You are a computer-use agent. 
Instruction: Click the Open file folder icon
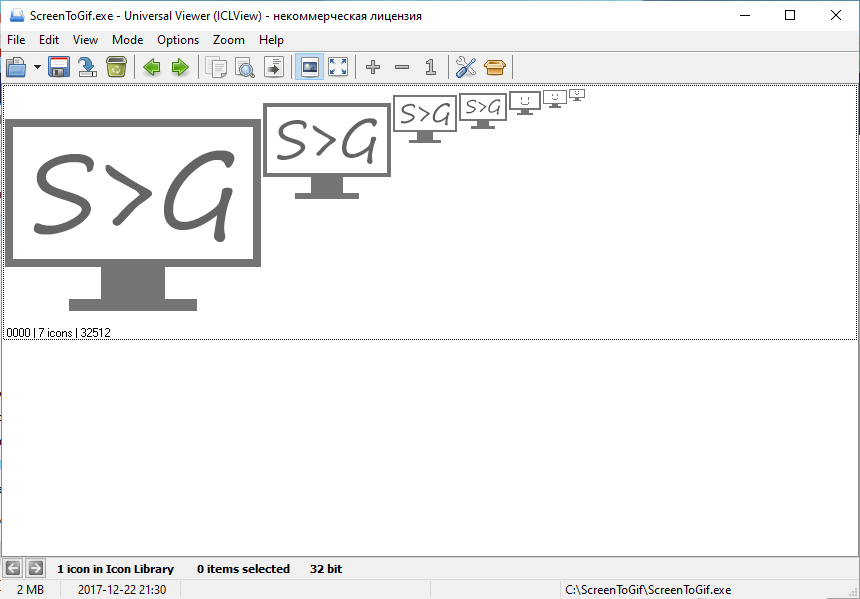(16, 67)
